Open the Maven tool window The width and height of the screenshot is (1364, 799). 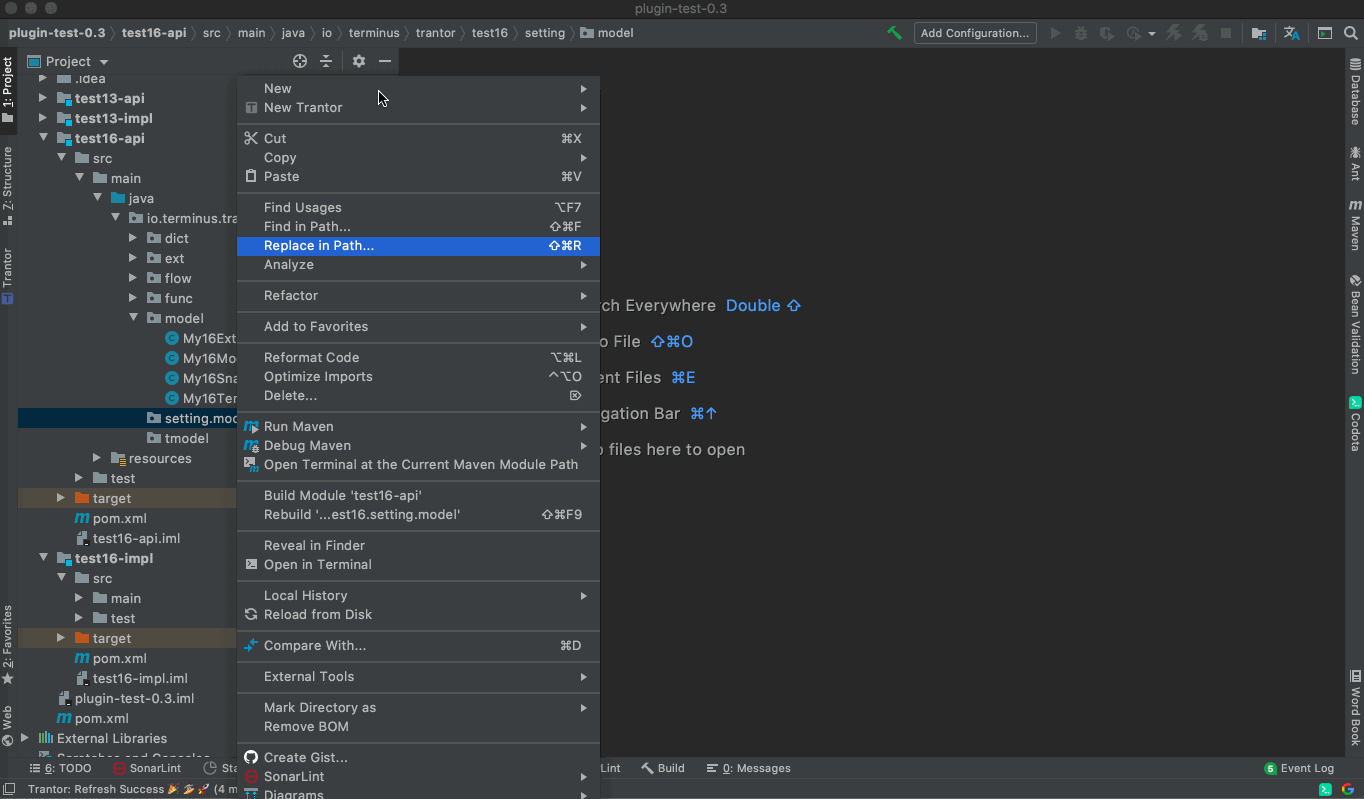1355,225
